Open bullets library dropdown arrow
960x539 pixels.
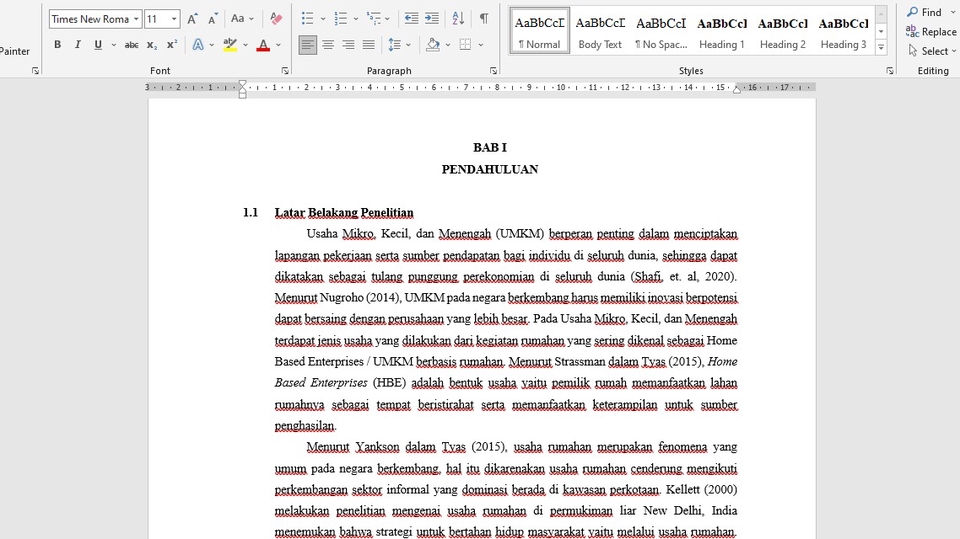coord(323,19)
